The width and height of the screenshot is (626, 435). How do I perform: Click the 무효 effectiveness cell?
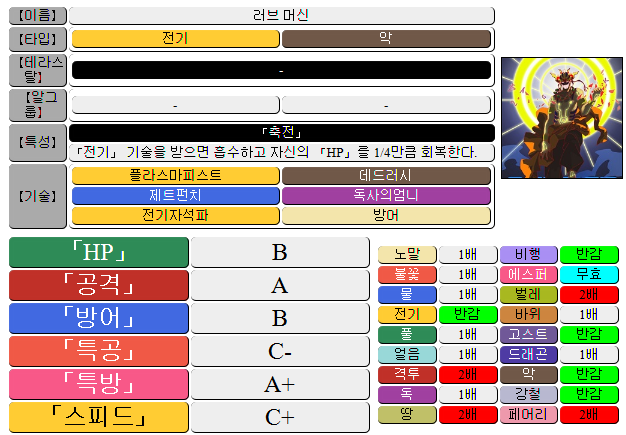pyautogui.click(x=589, y=274)
